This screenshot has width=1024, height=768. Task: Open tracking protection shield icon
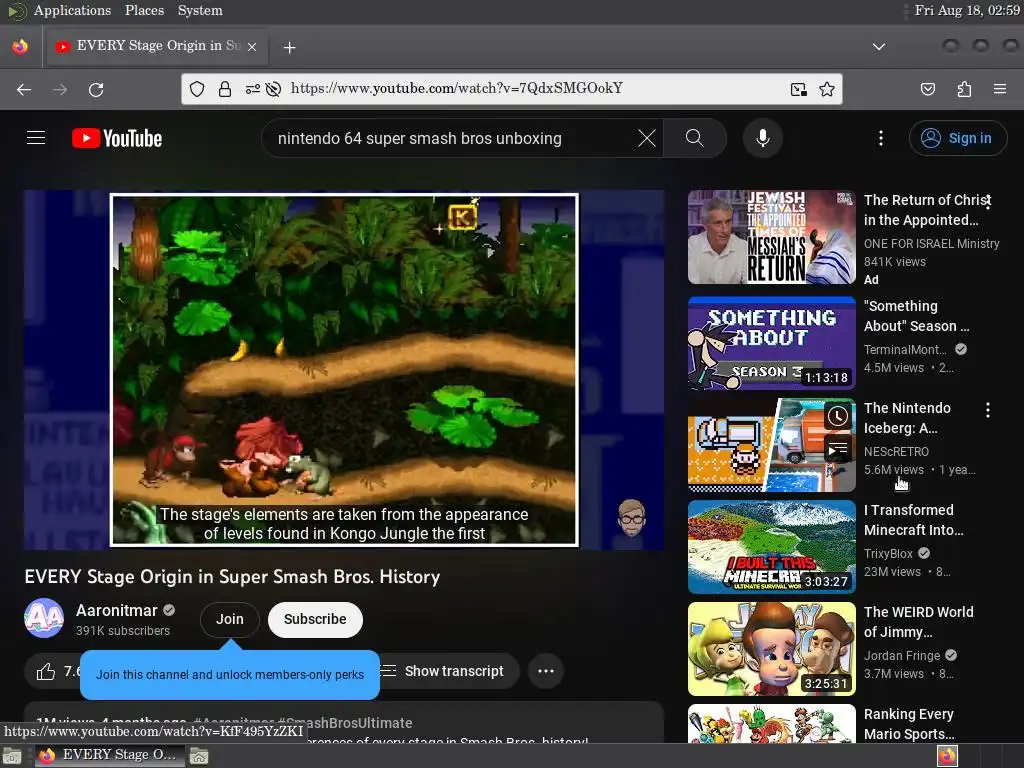coord(197,89)
